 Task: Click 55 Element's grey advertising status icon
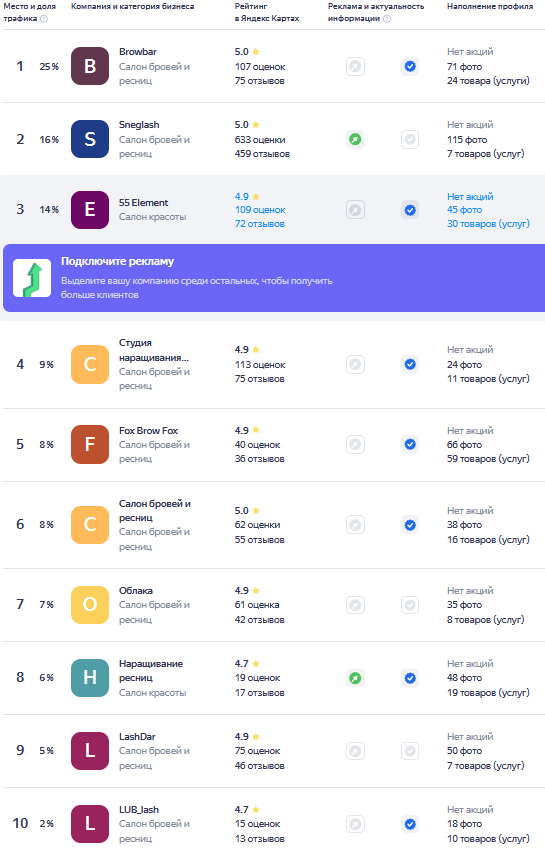pos(355,210)
